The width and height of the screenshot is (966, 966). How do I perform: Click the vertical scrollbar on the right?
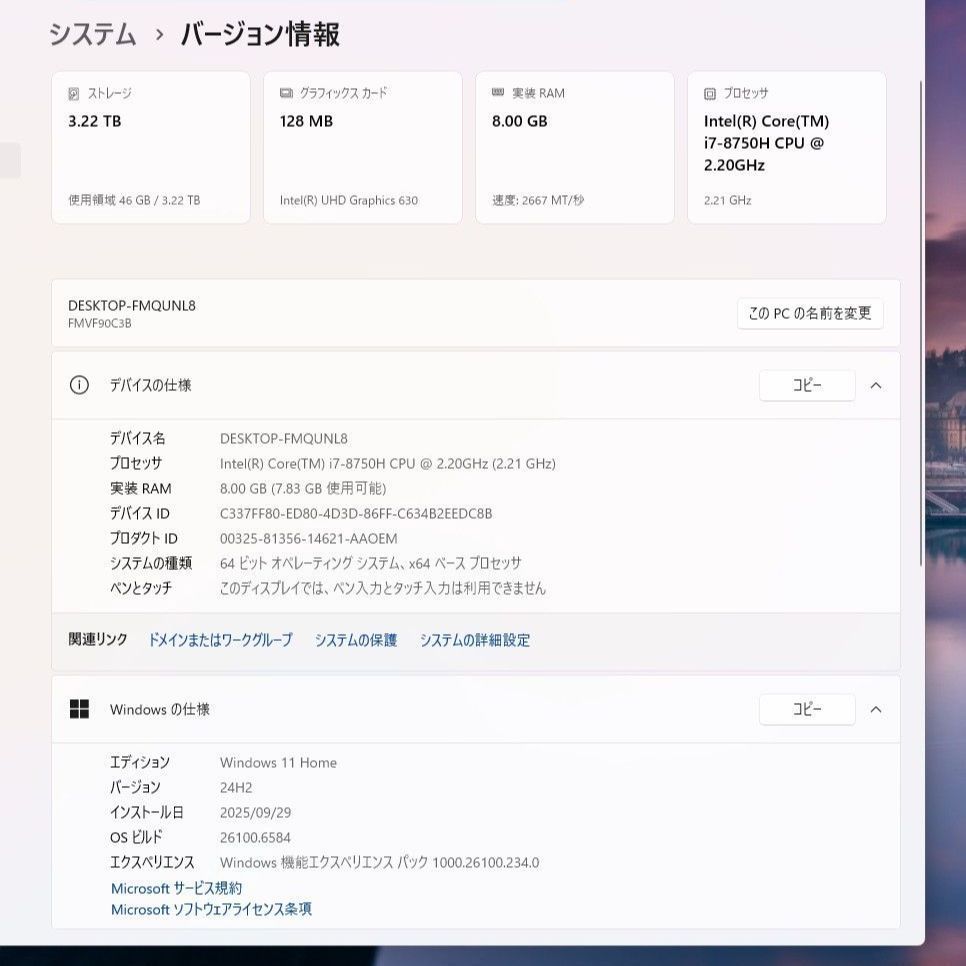pyautogui.click(x=921, y=320)
